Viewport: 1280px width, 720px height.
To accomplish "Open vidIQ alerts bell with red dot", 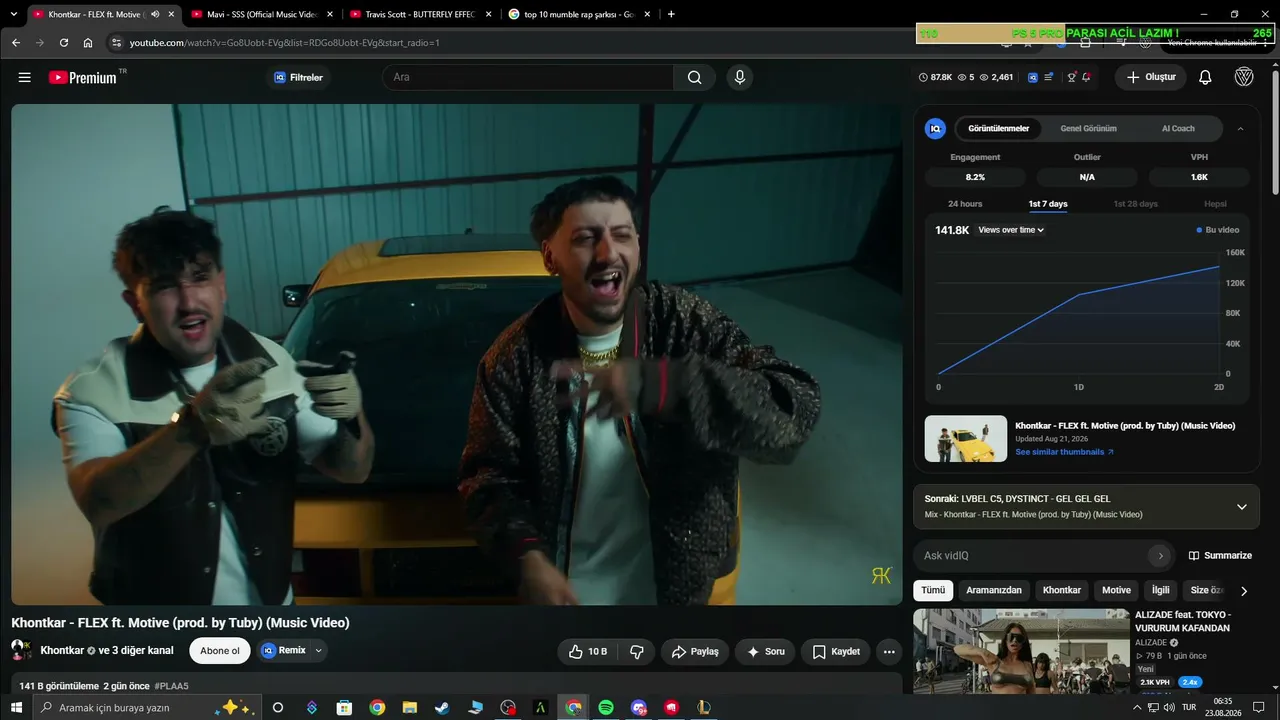I will (x=1086, y=77).
